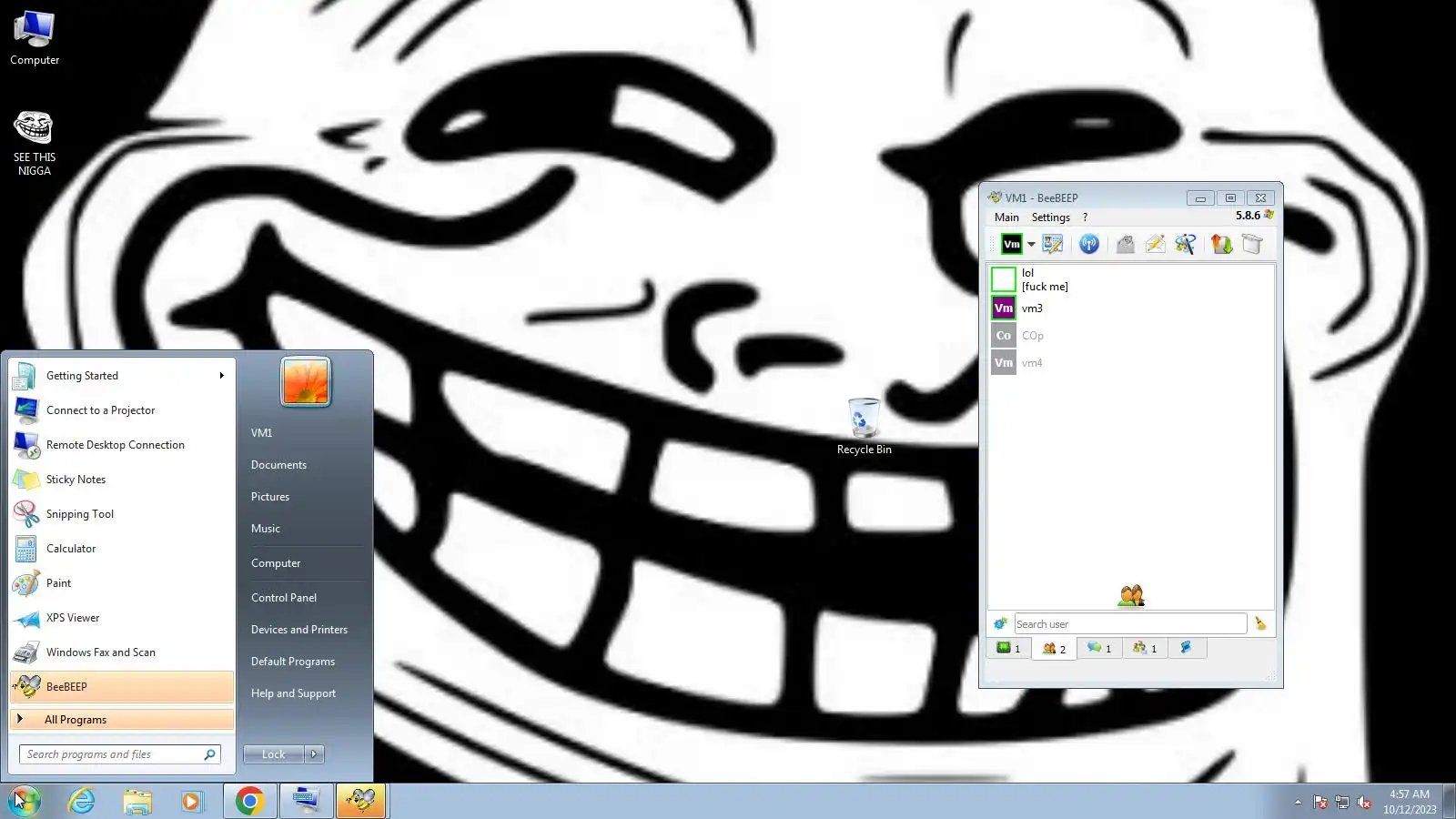Open Internet Explorer from taskbar
The width and height of the screenshot is (1456, 819).
click(82, 801)
